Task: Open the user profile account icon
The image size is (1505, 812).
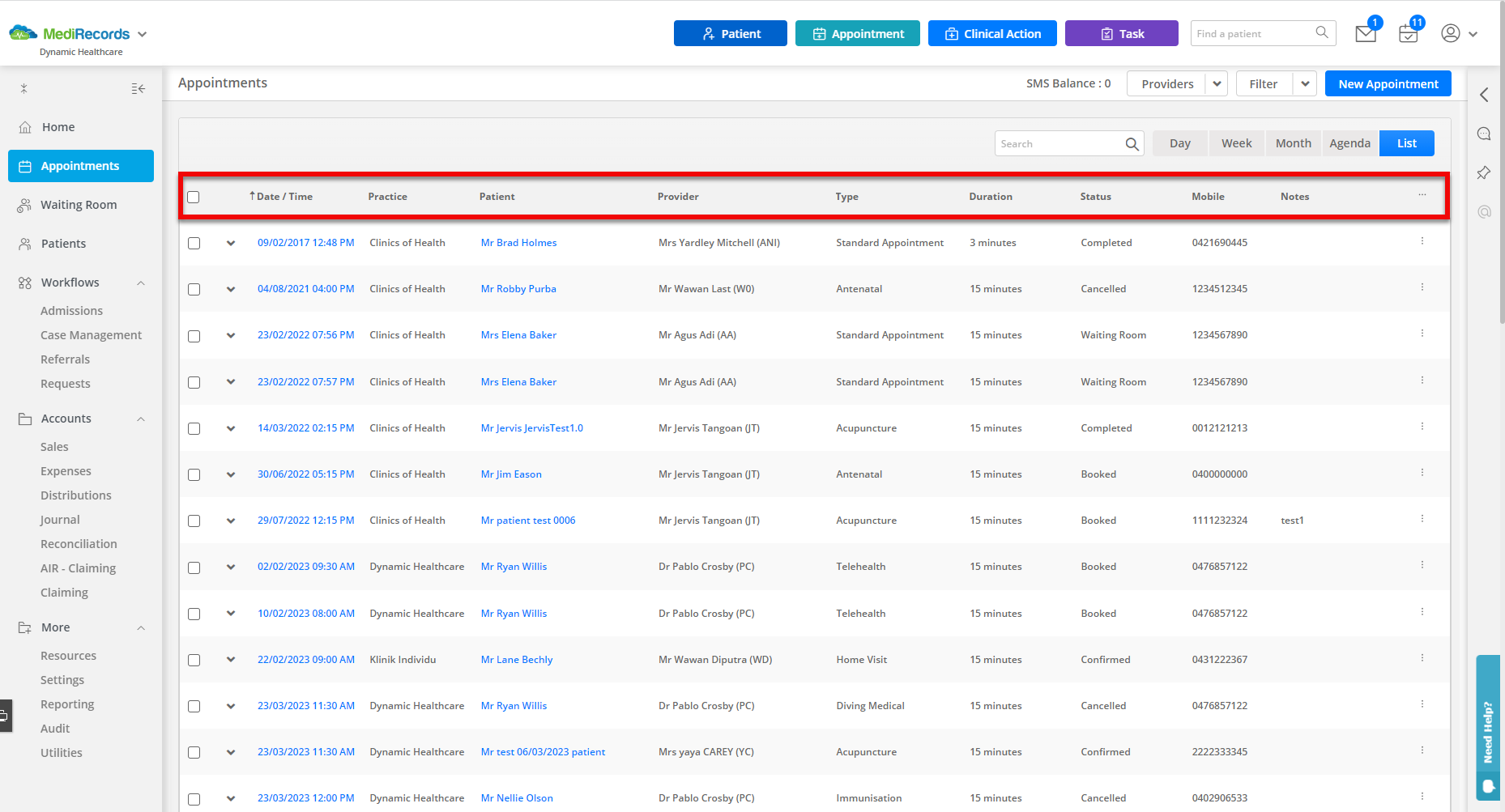Action: 1451,33
